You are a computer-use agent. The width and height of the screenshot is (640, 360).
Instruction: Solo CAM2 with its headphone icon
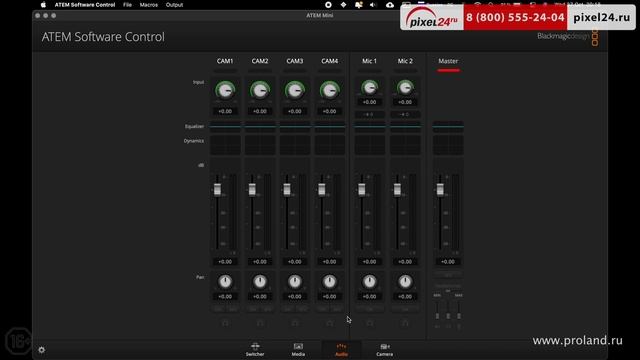pos(260,323)
